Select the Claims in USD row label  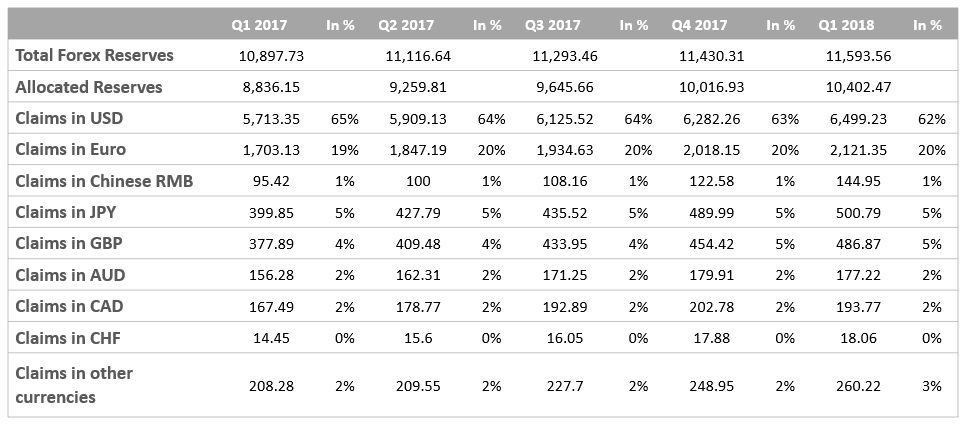pos(69,119)
